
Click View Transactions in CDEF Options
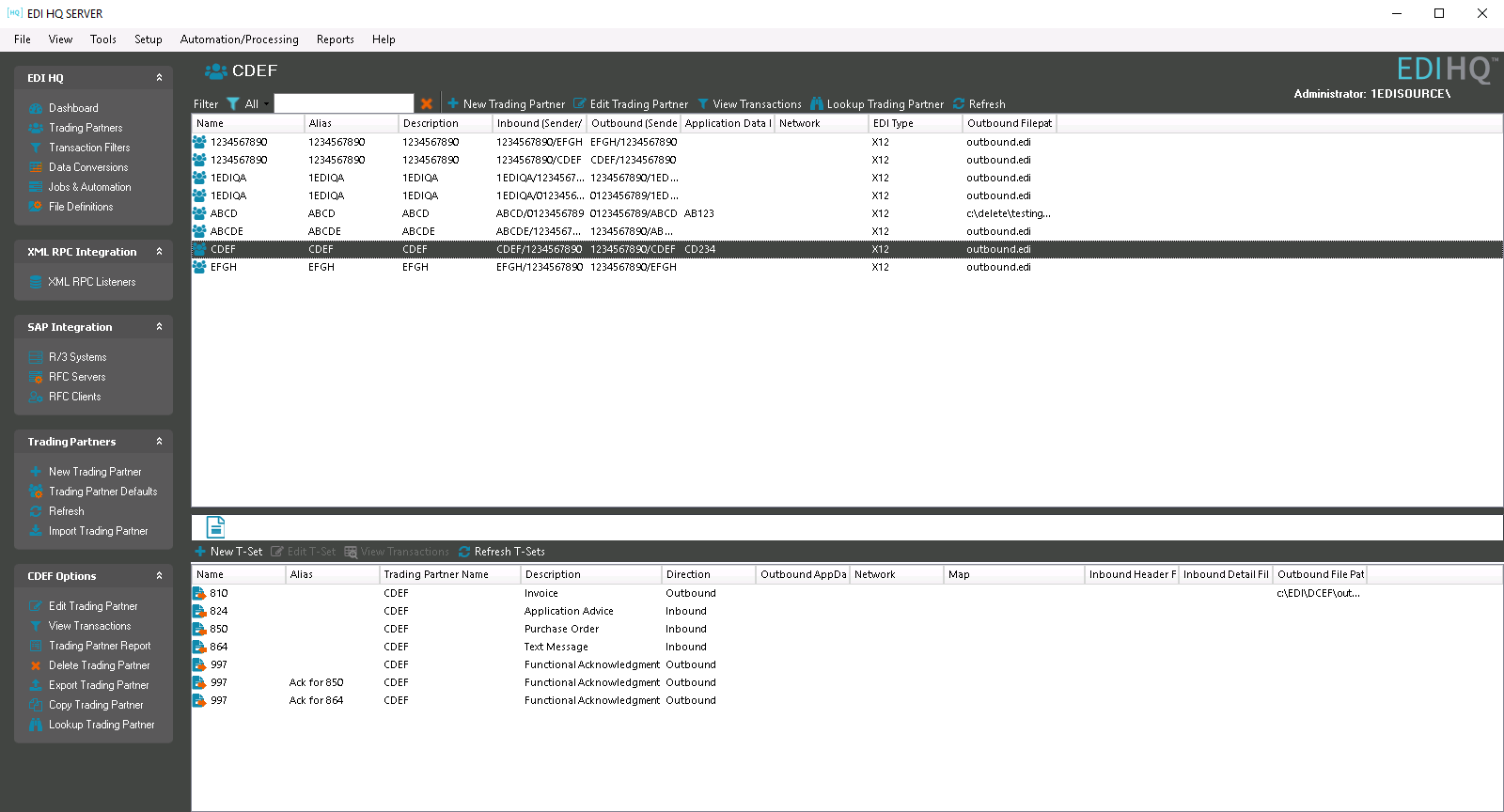[90, 626]
